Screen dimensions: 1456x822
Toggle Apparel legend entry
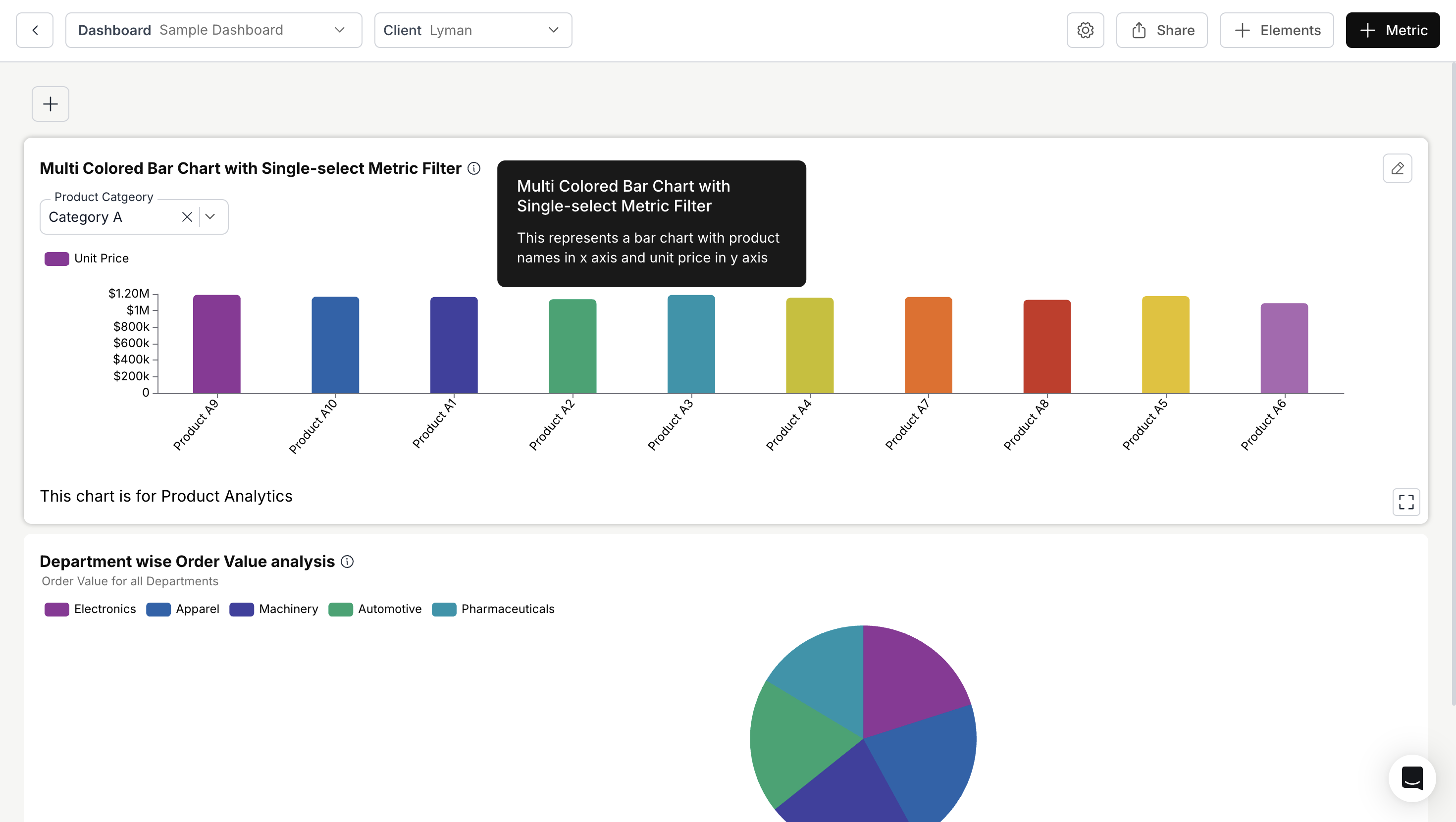pos(183,609)
